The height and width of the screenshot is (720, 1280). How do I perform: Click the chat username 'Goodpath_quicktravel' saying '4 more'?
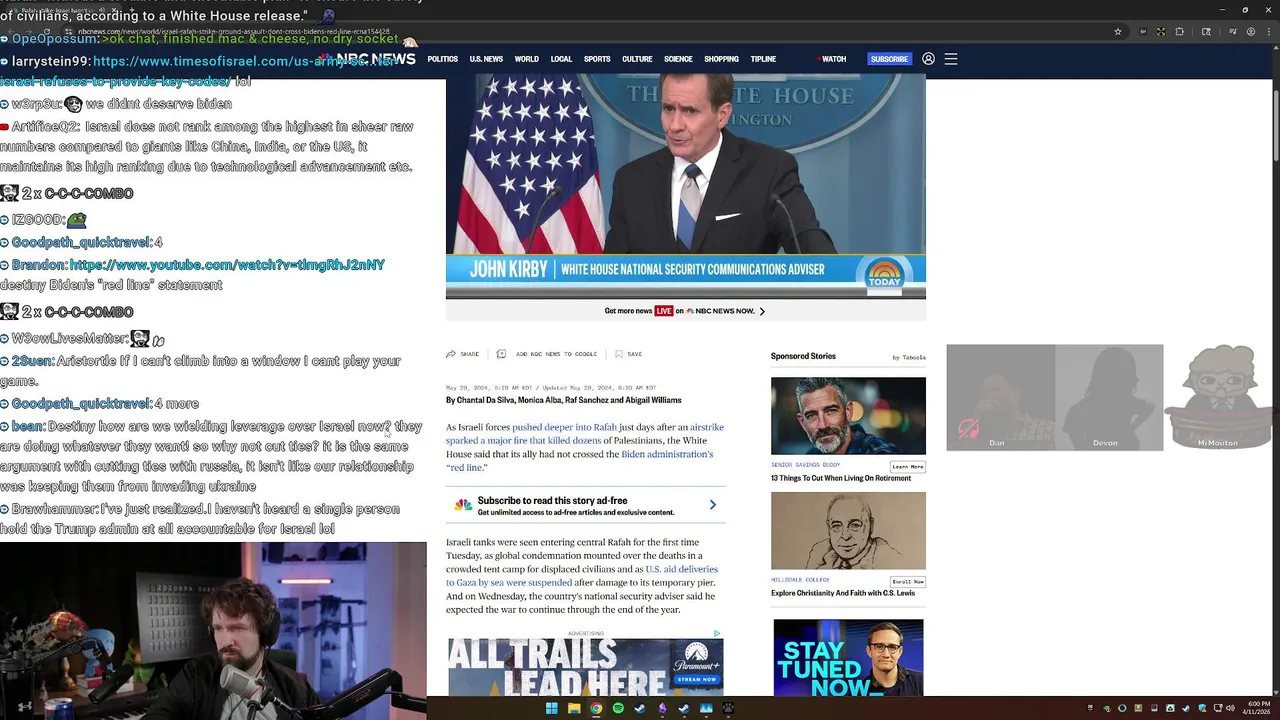point(81,404)
